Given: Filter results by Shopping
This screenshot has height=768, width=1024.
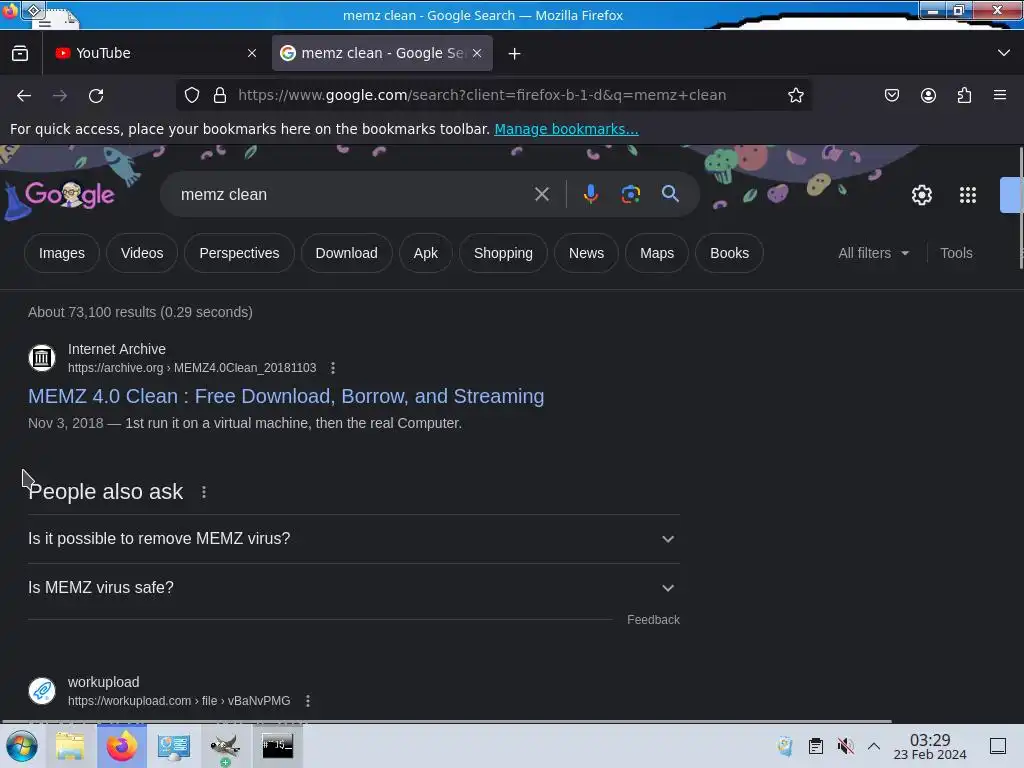Looking at the screenshot, I should click(503, 253).
